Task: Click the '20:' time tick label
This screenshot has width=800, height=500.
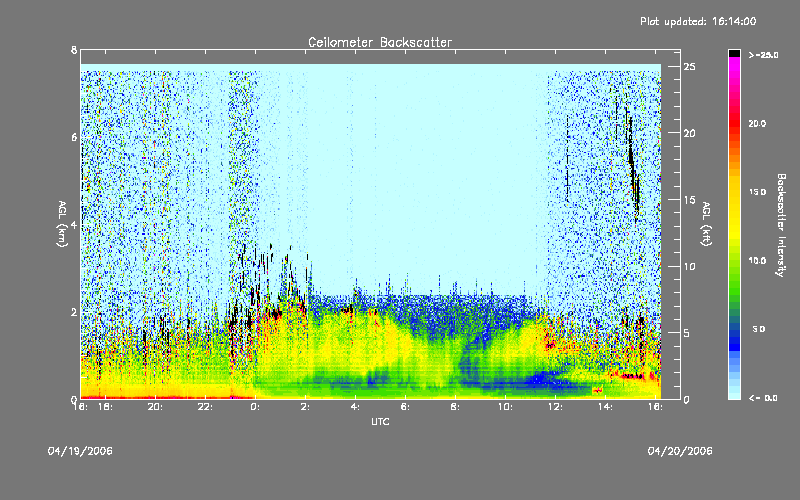Action: [156, 407]
